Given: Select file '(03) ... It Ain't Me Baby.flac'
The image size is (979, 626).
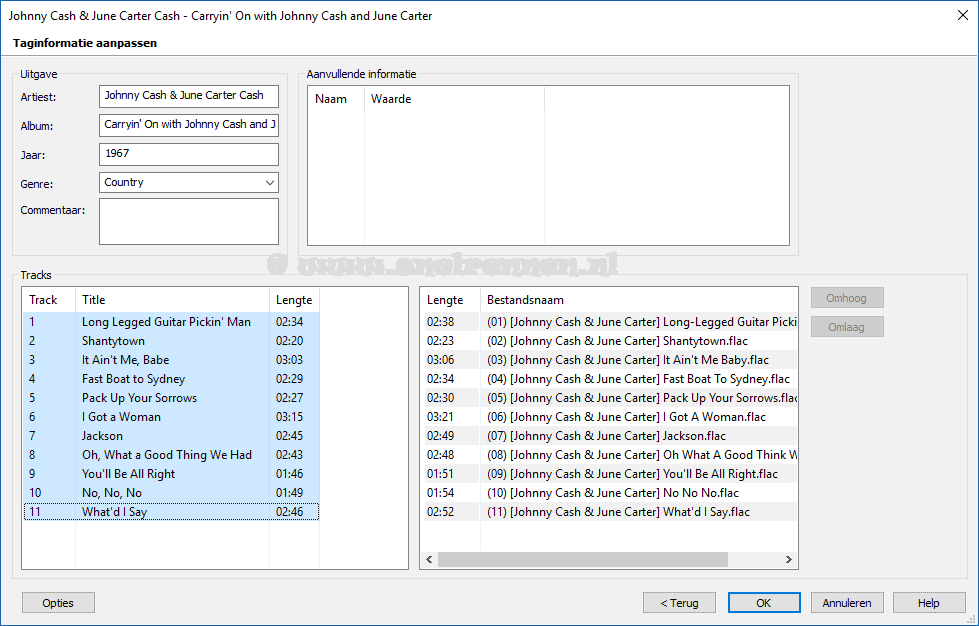Looking at the screenshot, I should click(x=609, y=360).
